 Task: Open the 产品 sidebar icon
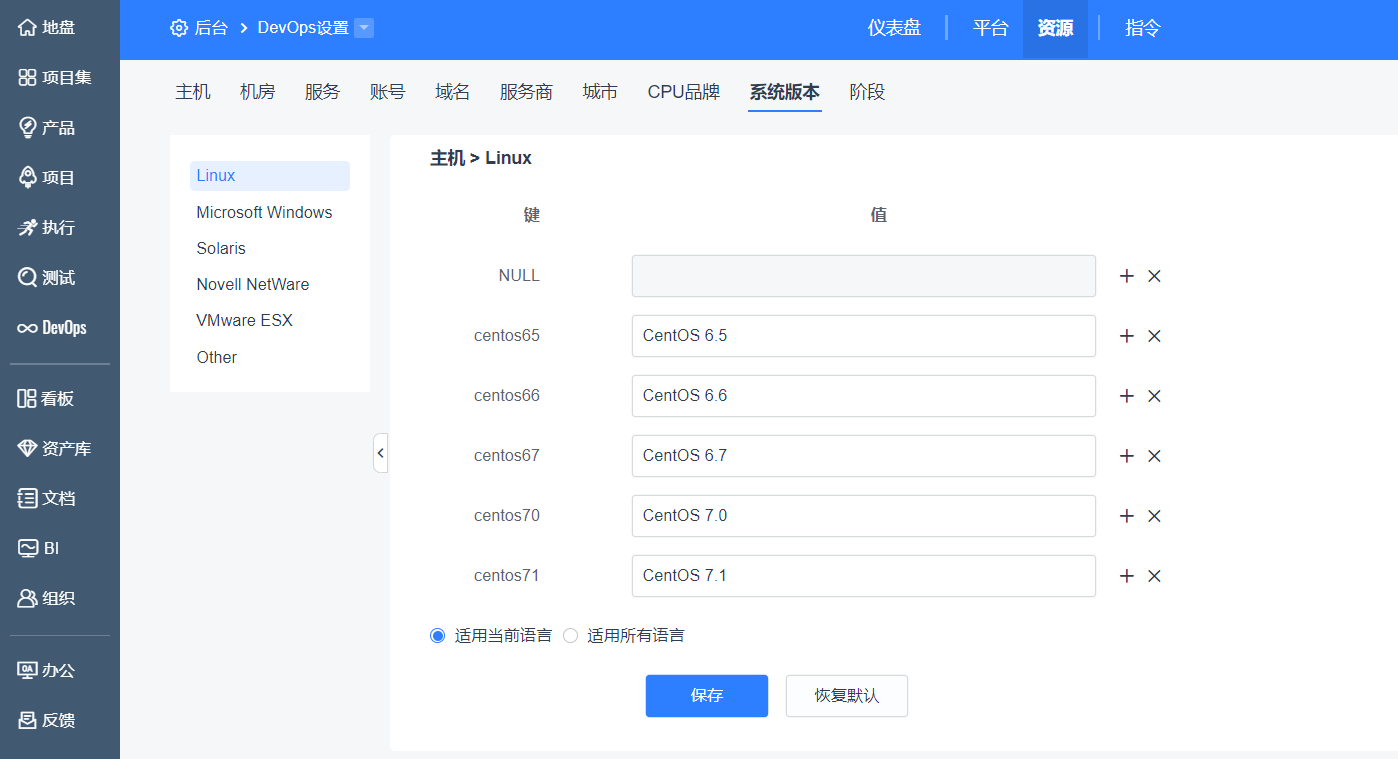[x=28, y=127]
